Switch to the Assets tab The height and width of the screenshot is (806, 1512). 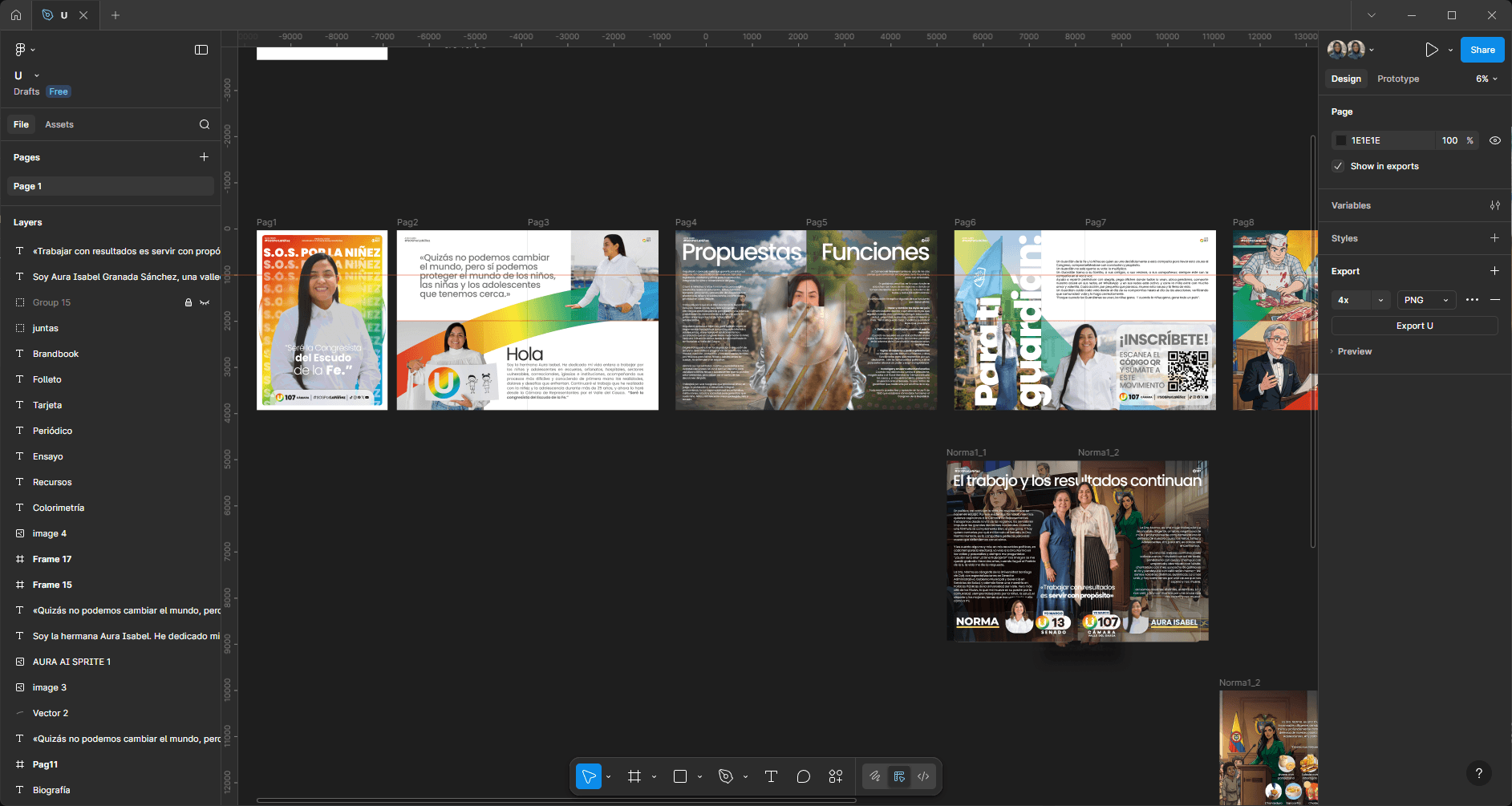click(59, 124)
